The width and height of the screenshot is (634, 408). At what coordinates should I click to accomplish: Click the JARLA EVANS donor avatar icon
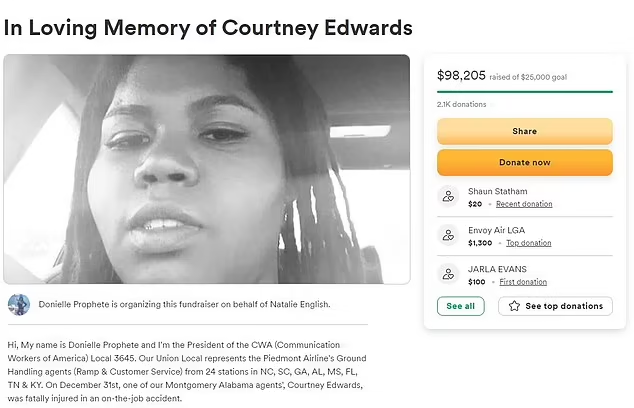tap(449, 275)
